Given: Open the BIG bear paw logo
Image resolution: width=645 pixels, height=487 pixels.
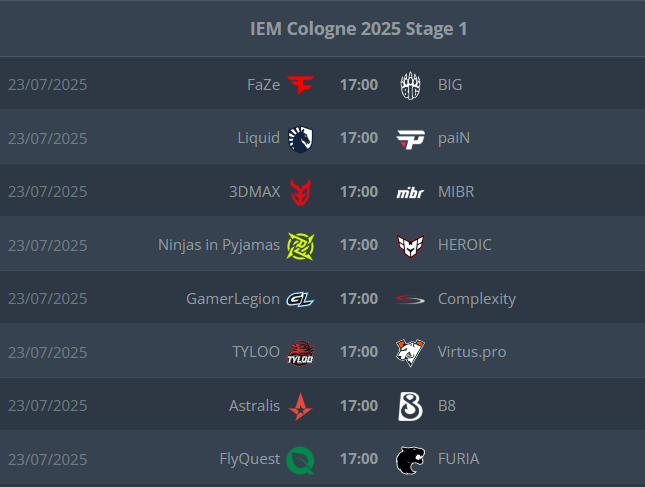Looking at the screenshot, I should pos(410,86).
